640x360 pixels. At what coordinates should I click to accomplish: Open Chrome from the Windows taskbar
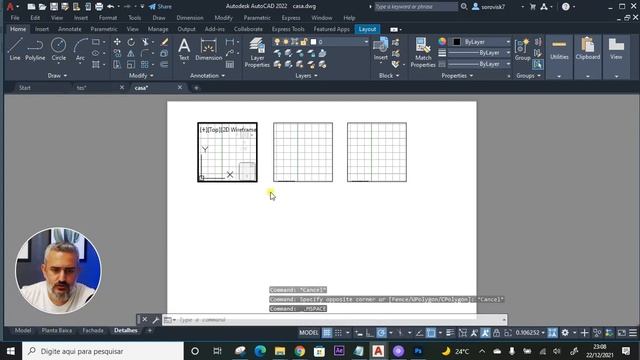pyautogui.click(x=300, y=351)
